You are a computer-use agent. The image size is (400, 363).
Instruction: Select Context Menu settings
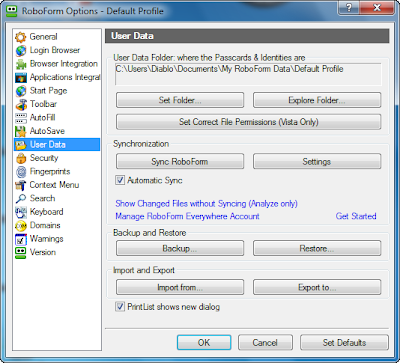pyautogui.click(x=54, y=185)
